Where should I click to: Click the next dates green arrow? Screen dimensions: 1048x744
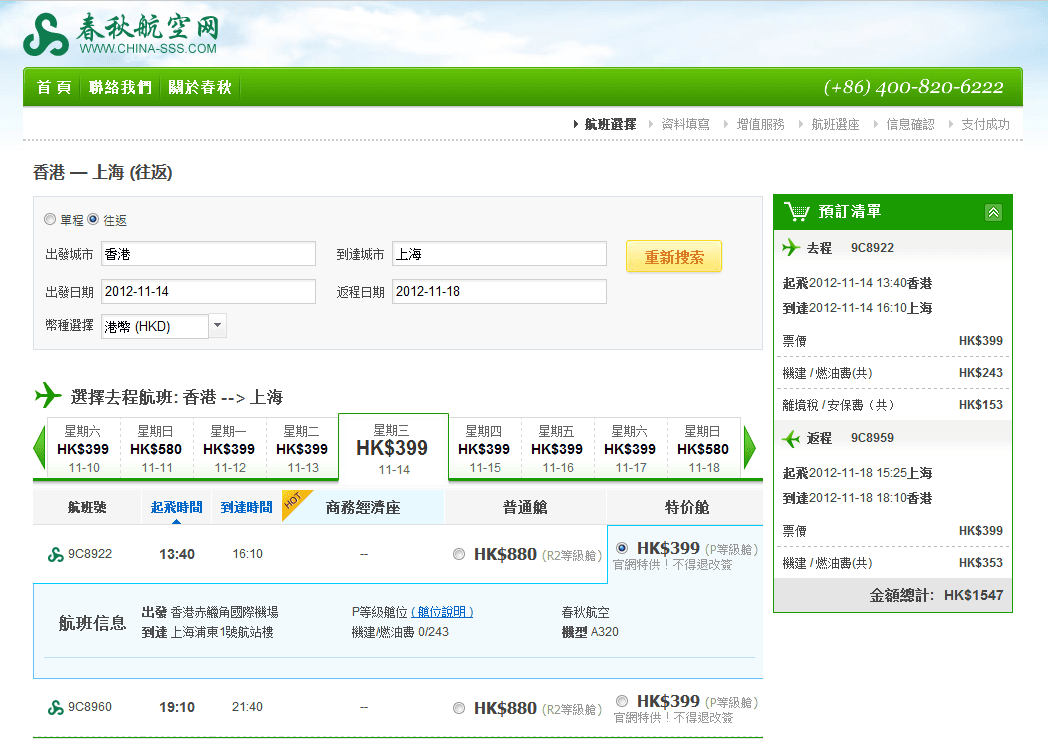(750, 447)
